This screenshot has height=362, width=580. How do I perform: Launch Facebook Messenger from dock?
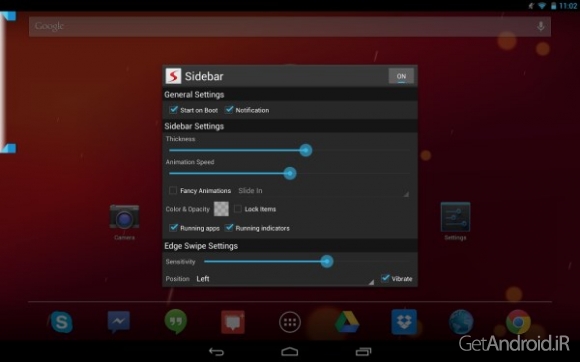click(x=119, y=321)
